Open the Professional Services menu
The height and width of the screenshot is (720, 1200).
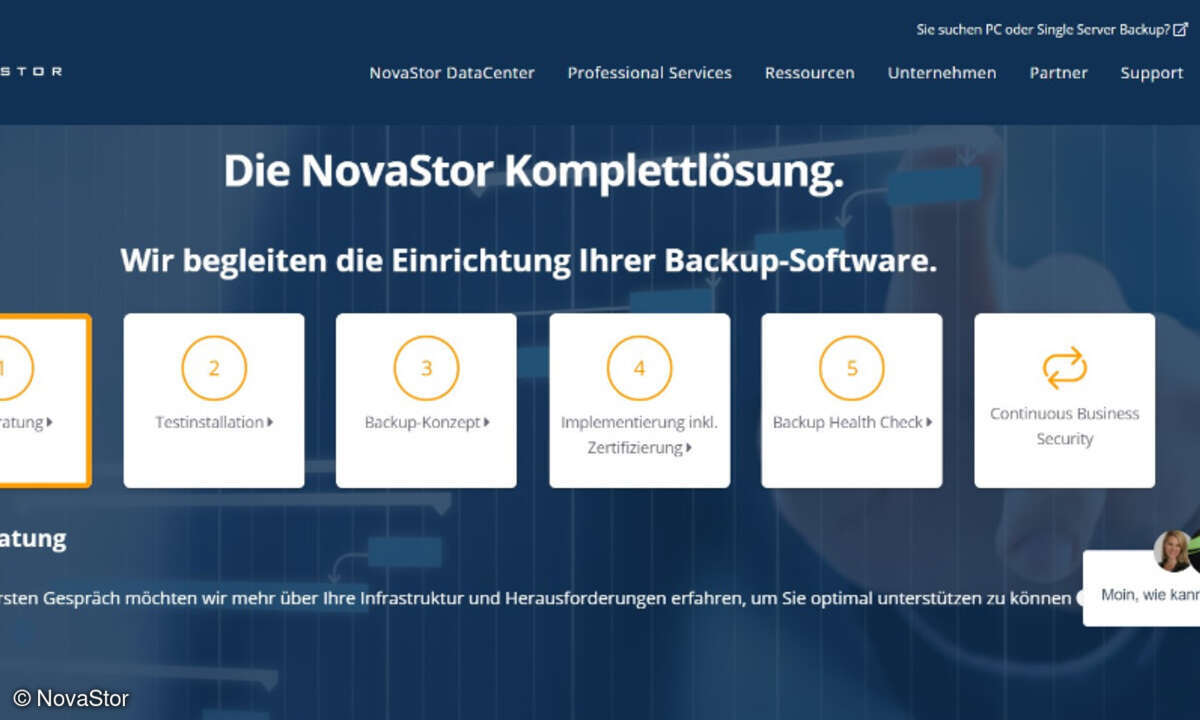click(x=650, y=73)
